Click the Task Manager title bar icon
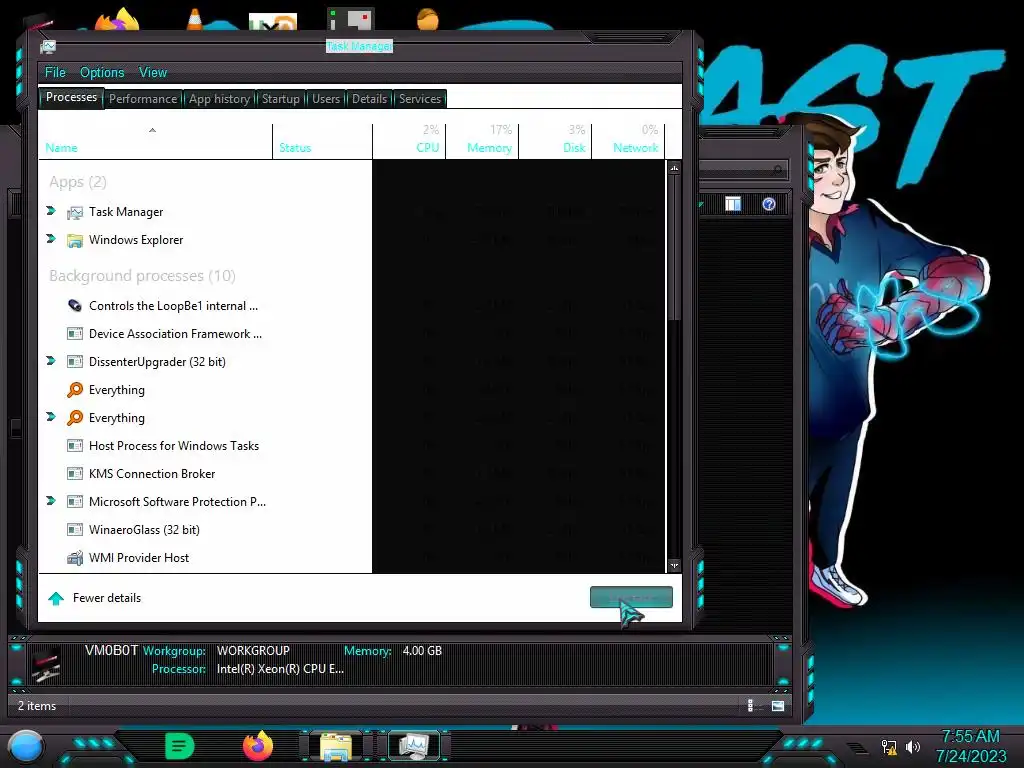 48,46
